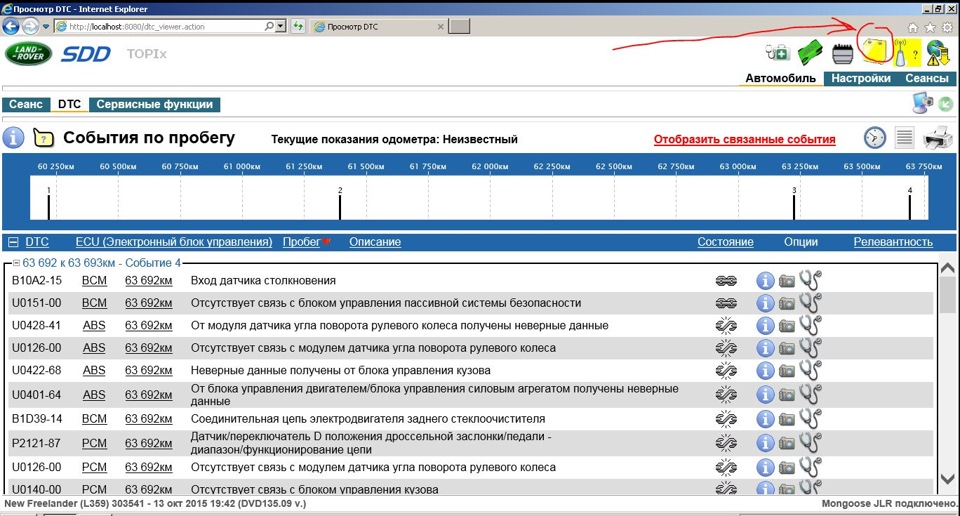Sort by the DTC column header
Image resolution: width=960 pixels, height=516 pixels.
click(x=37, y=242)
